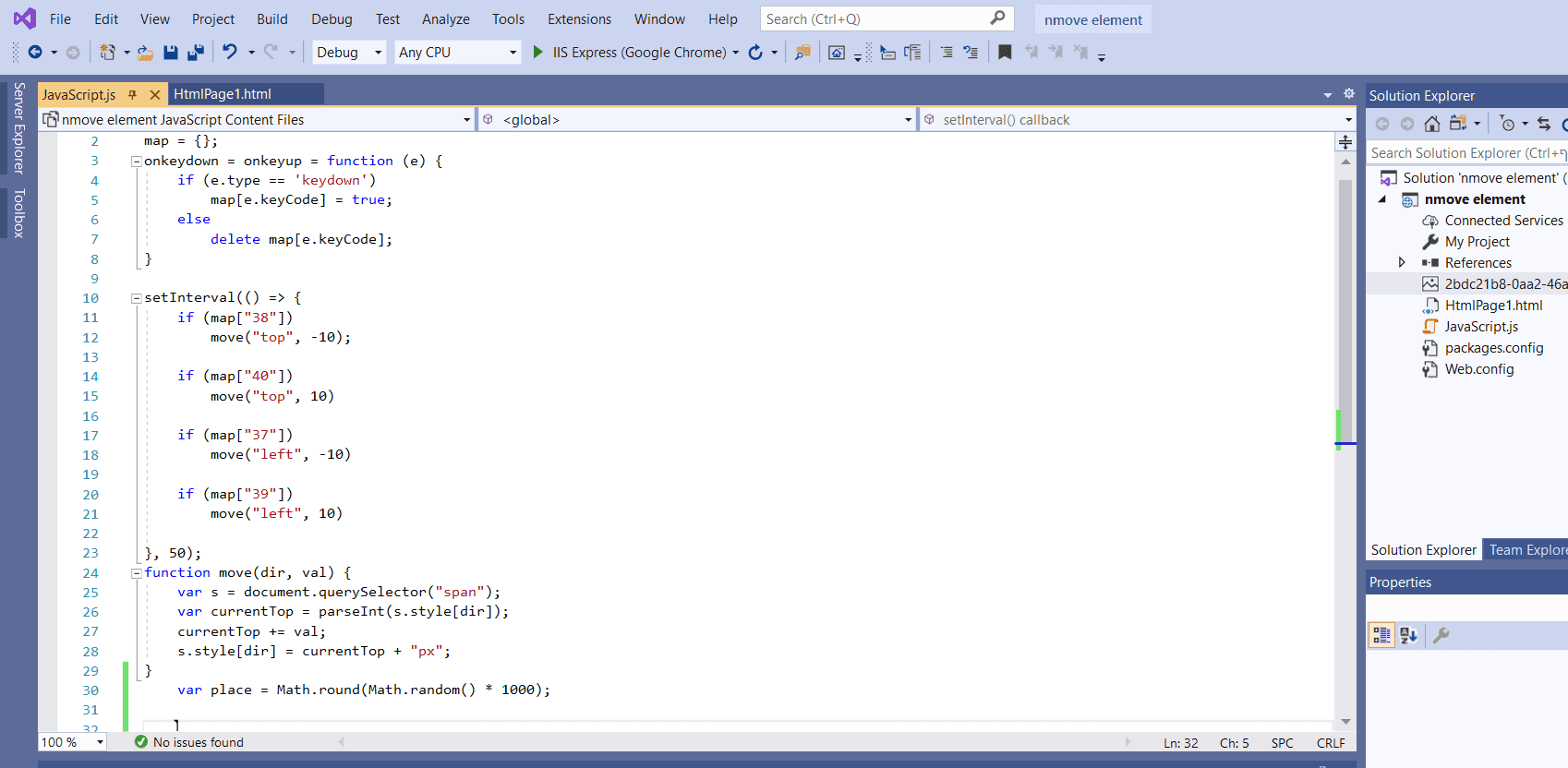Undo the last edit via the toolbar undo arrow
Image resolution: width=1568 pixels, height=768 pixels.
click(x=230, y=53)
